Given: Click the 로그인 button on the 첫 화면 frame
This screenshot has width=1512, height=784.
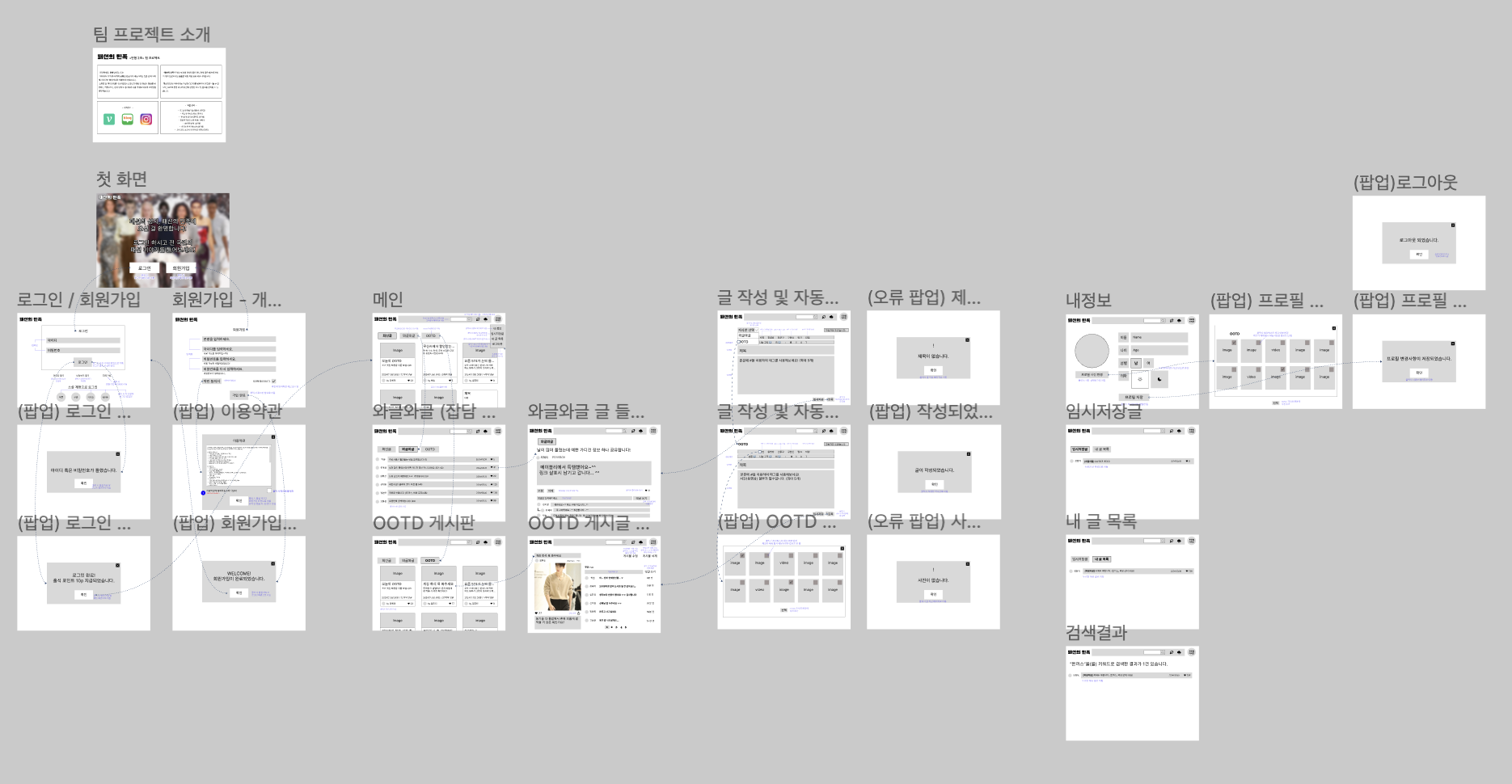Looking at the screenshot, I should pyautogui.click(x=145, y=268).
